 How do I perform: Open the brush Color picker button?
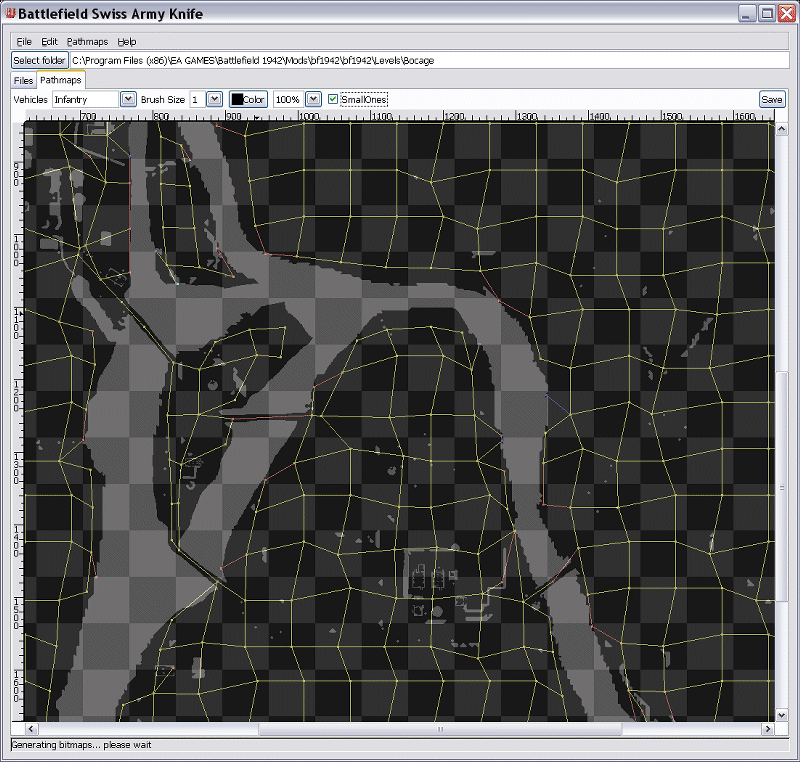(248, 99)
